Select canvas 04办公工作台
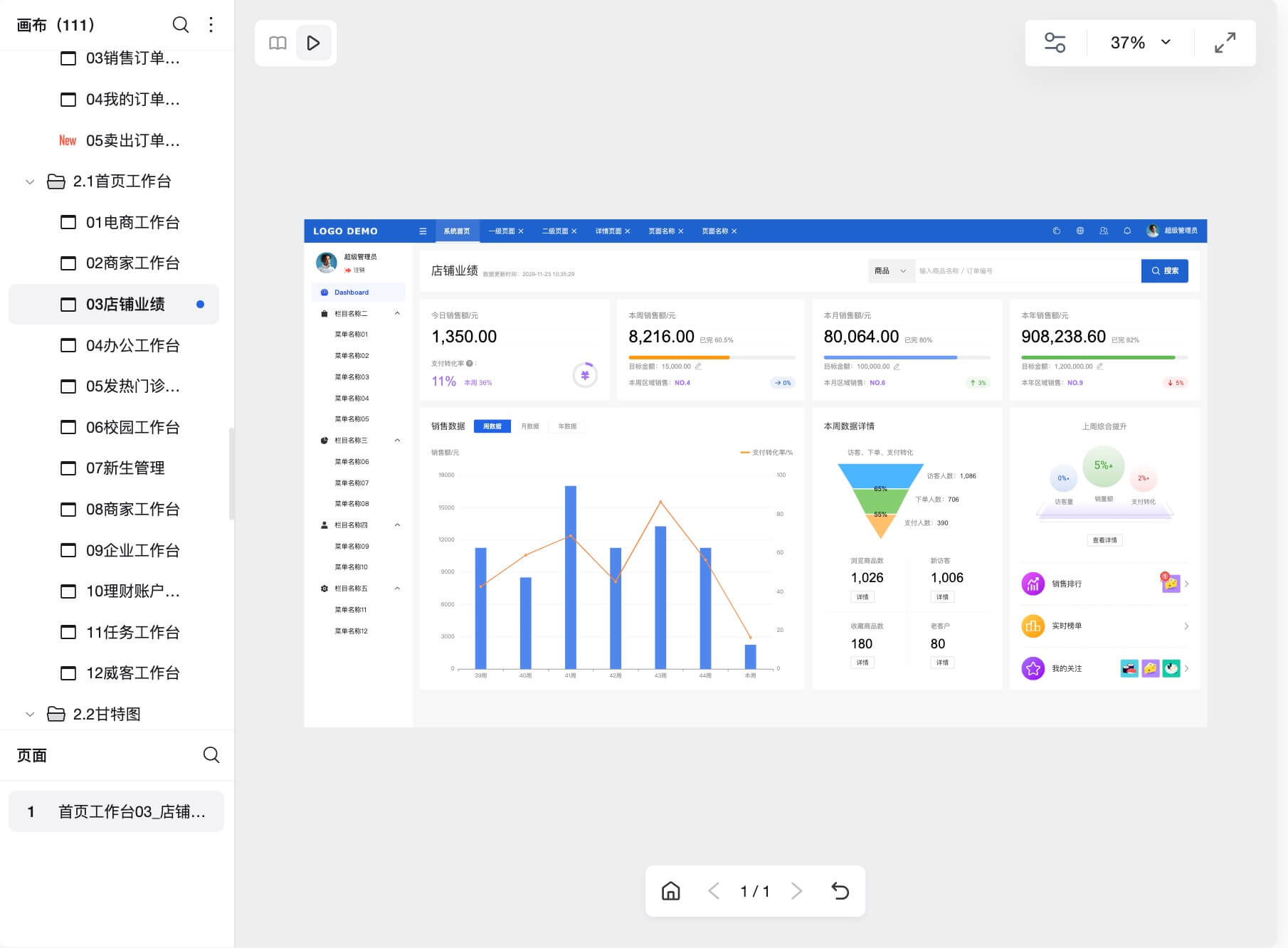1288x948 pixels. click(x=114, y=345)
